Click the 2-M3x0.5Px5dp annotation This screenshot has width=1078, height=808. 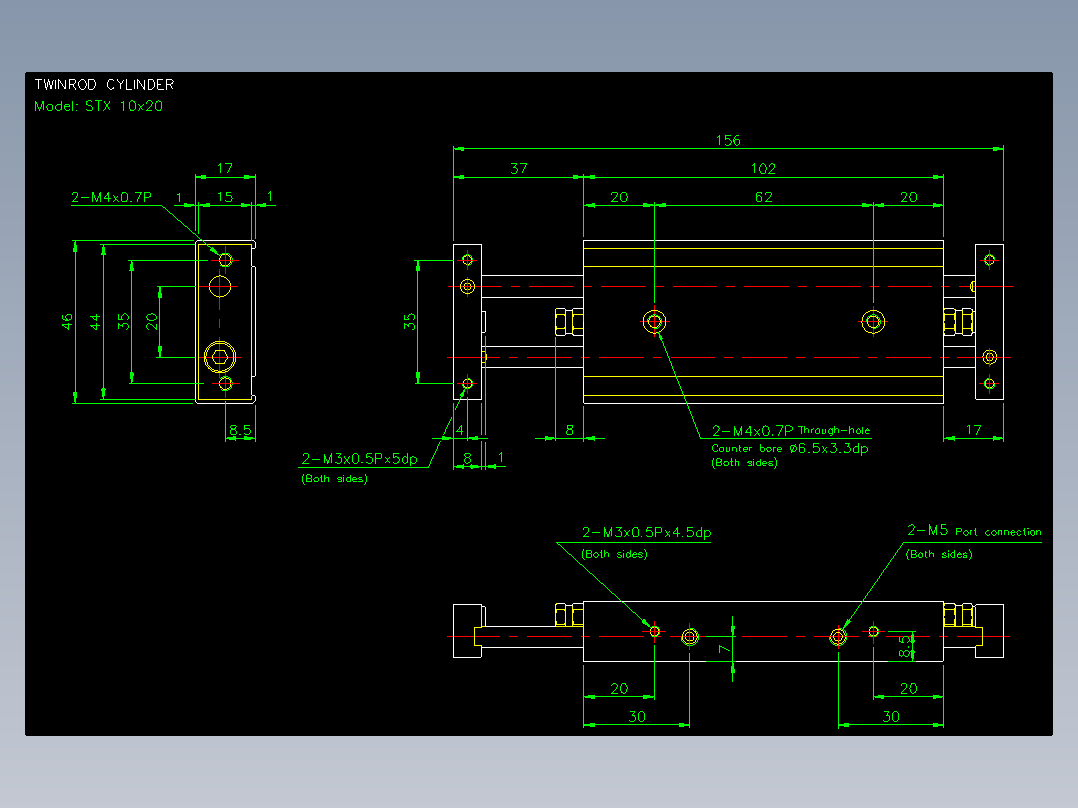360,459
